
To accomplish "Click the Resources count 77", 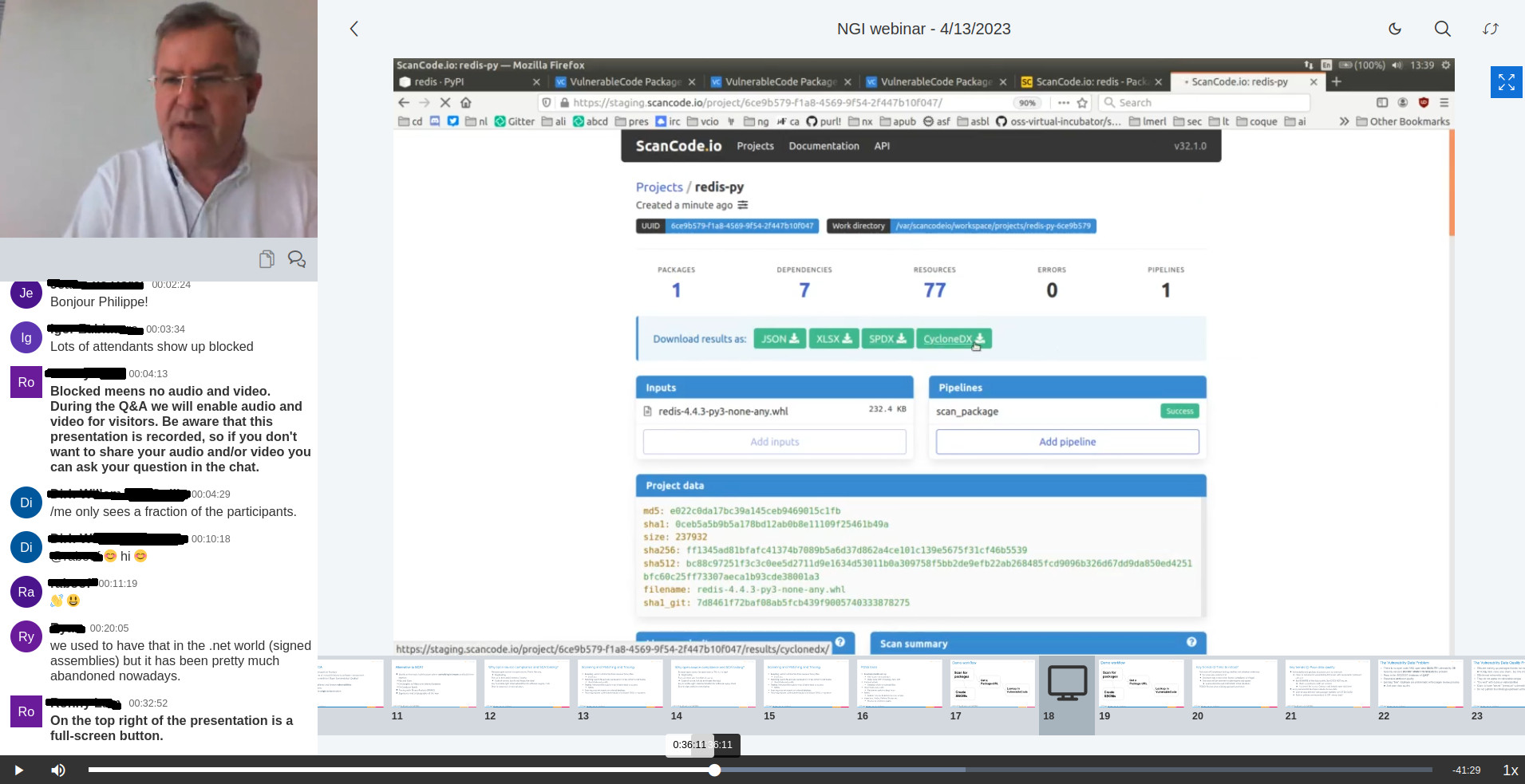I will (x=934, y=290).
